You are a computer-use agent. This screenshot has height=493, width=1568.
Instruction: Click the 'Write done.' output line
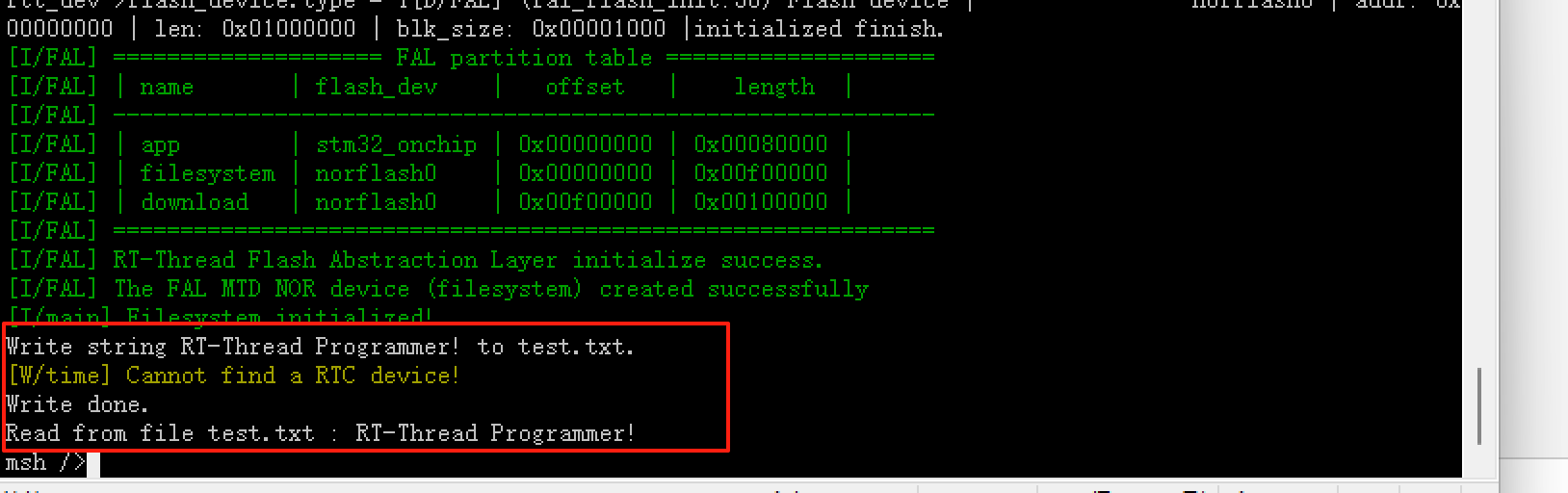point(77,404)
